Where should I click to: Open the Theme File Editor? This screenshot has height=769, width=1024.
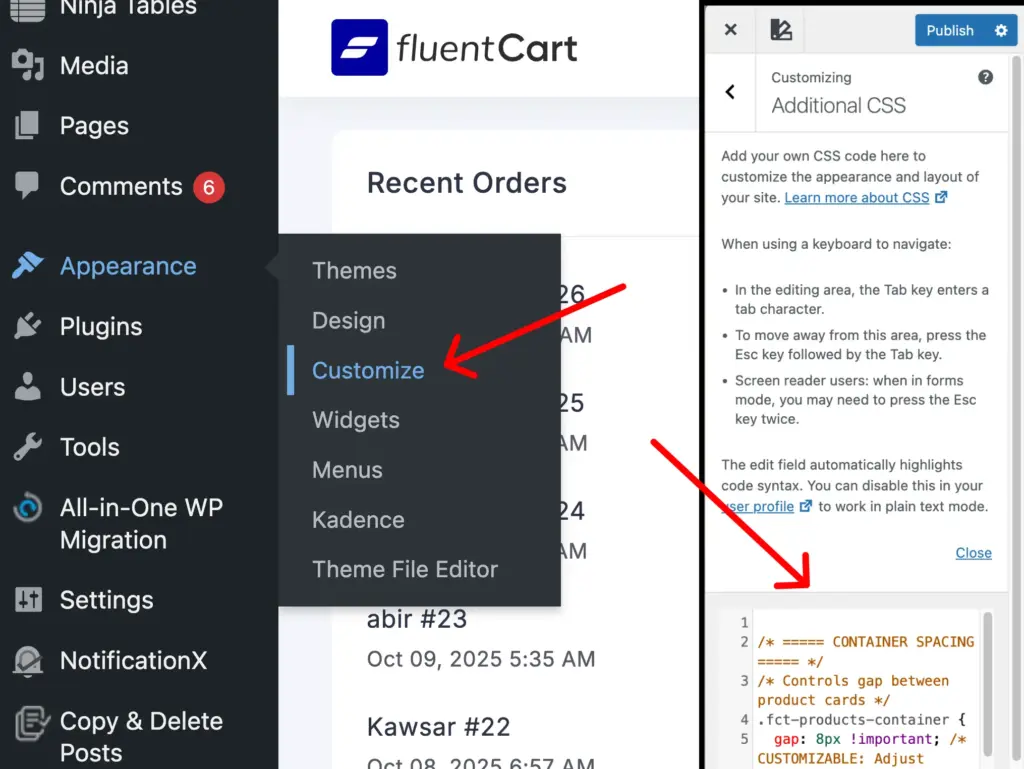(405, 569)
